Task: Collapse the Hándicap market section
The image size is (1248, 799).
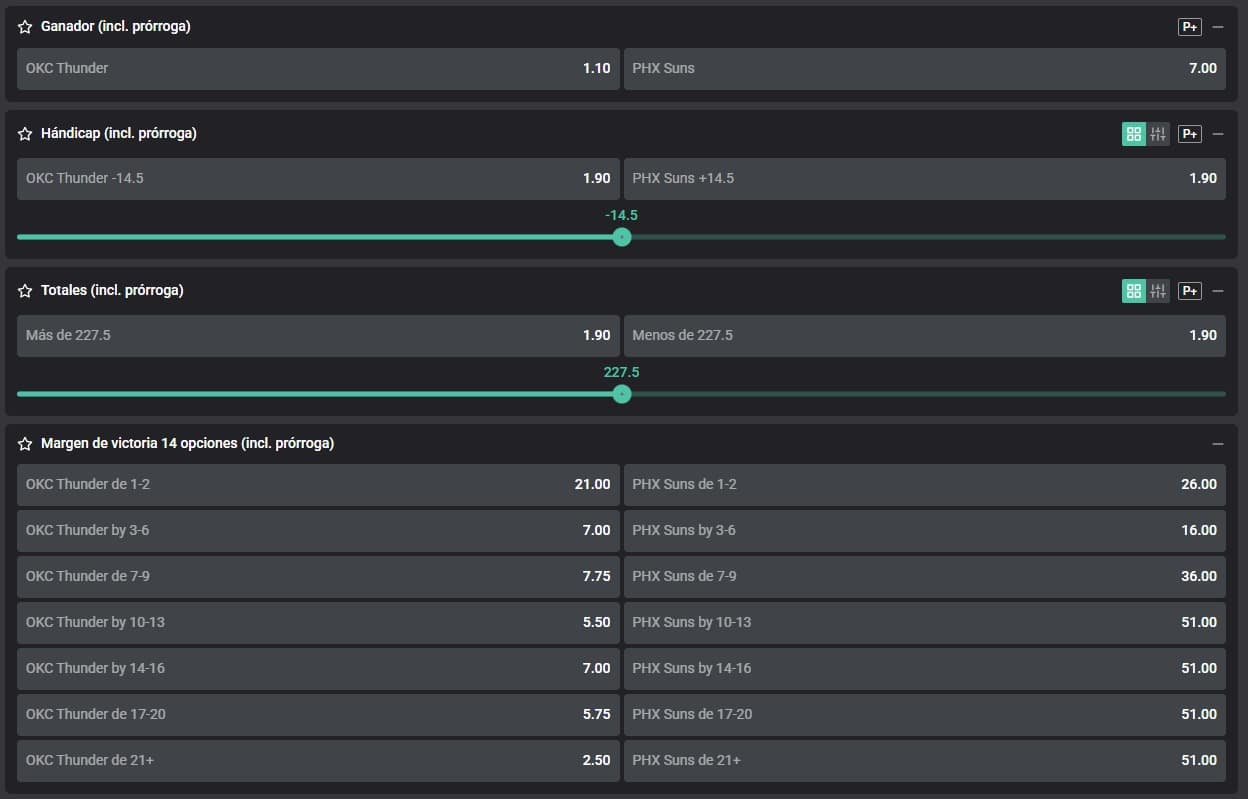Action: point(1217,134)
